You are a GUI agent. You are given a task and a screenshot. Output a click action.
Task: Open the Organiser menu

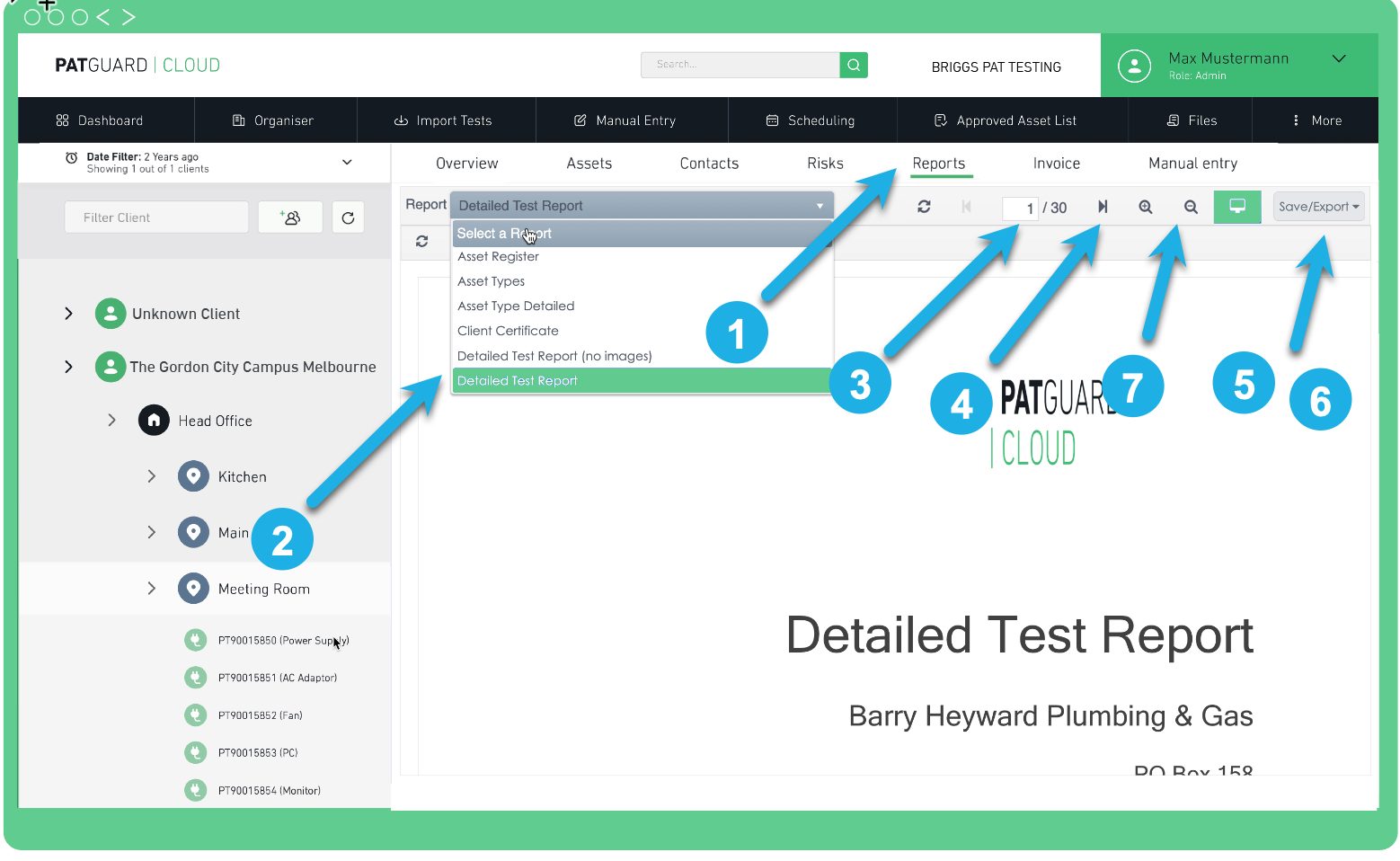273,120
